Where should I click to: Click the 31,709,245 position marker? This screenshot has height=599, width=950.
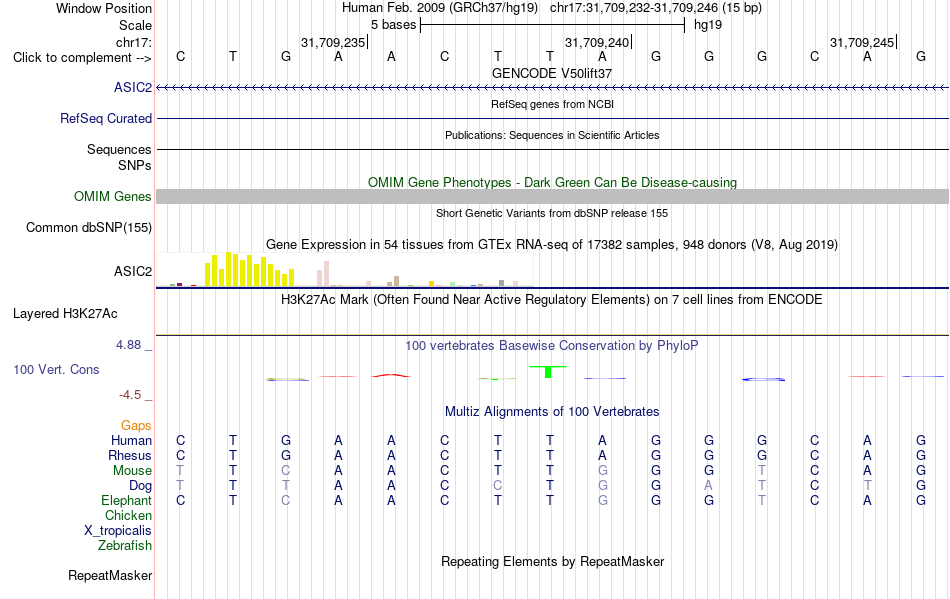pos(863,42)
